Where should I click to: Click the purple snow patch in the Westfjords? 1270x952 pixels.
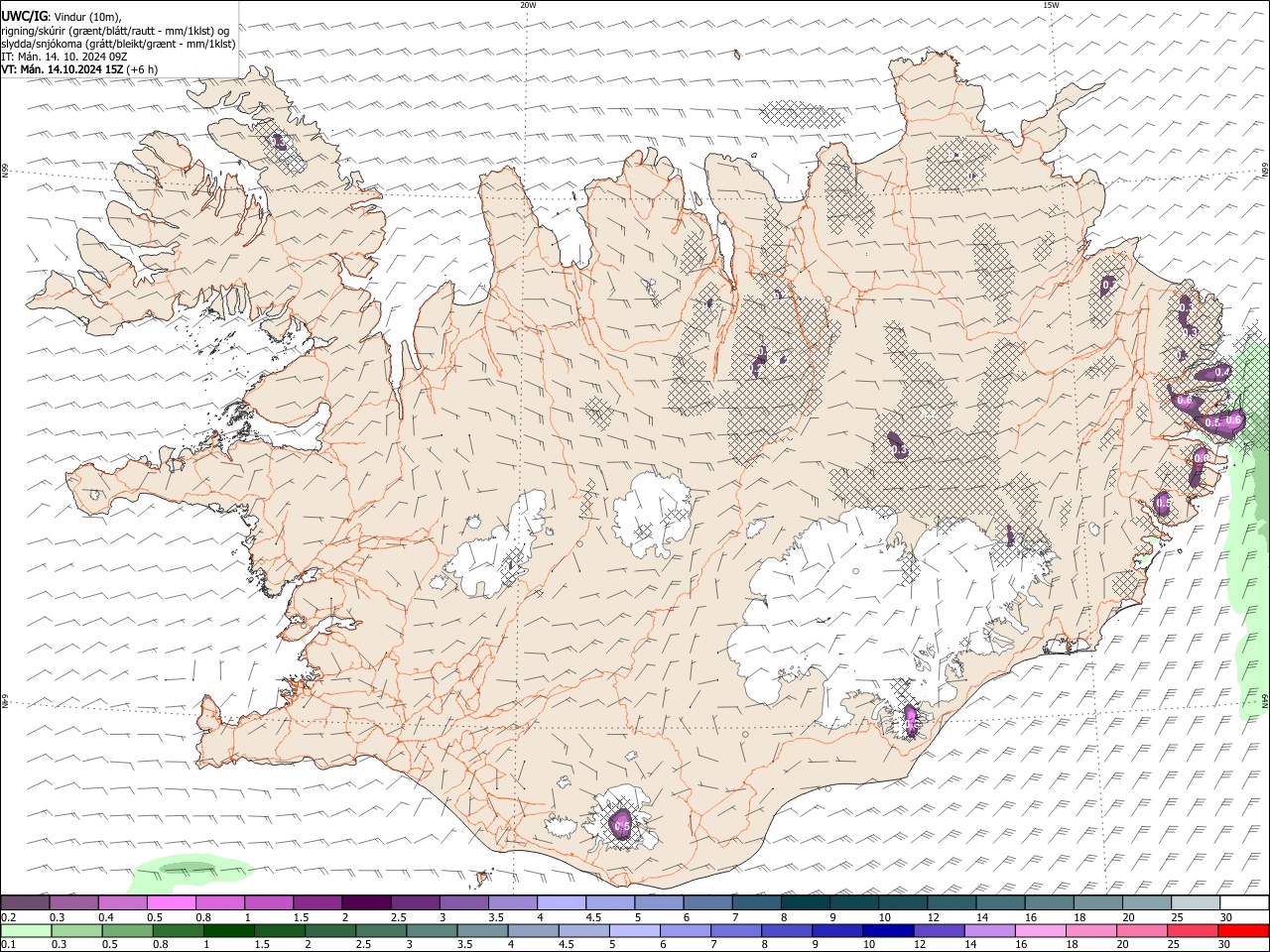[278, 141]
